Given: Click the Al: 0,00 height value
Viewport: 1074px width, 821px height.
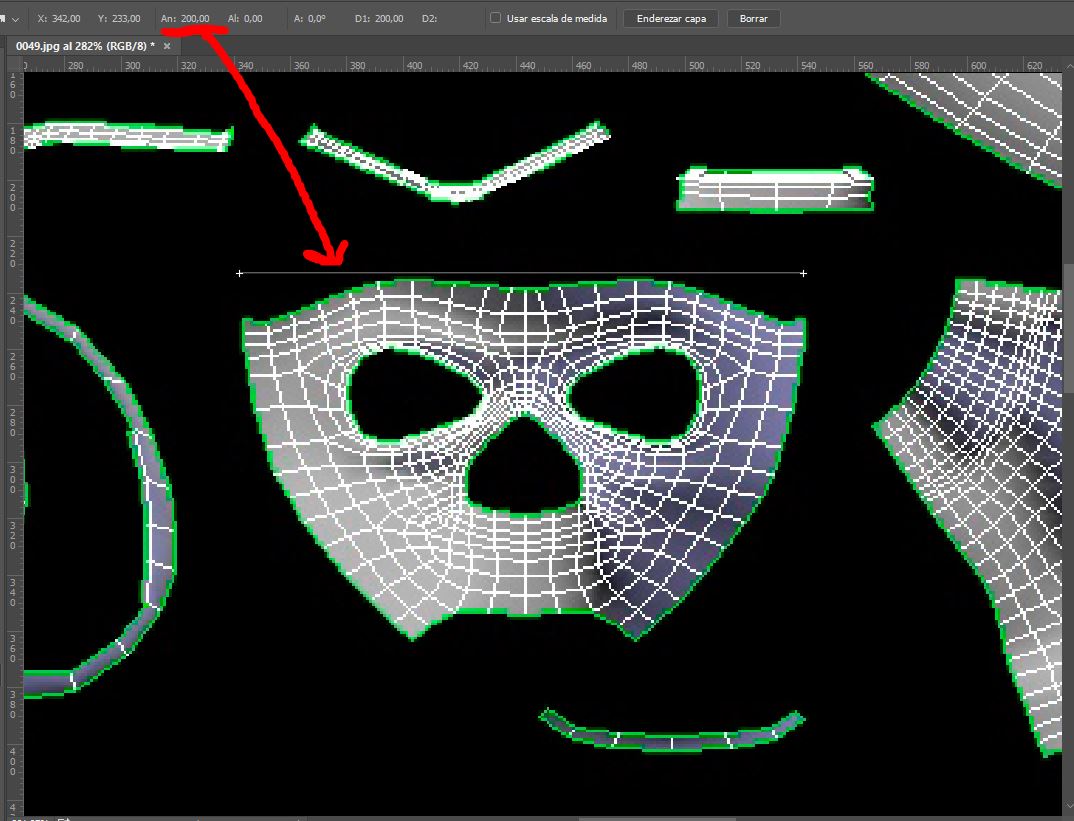Looking at the screenshot, I should click(246, 18).
